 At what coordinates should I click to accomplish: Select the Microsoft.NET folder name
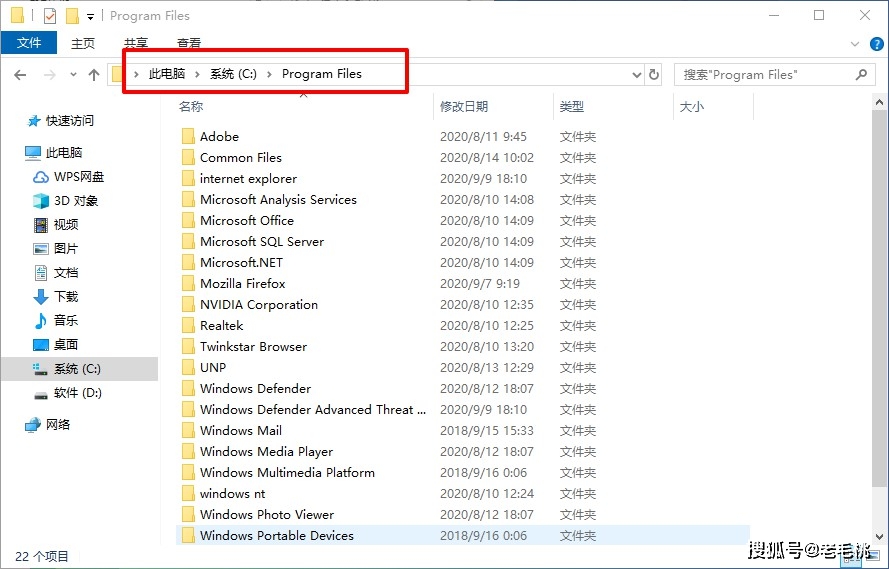[x=241, y=262]
